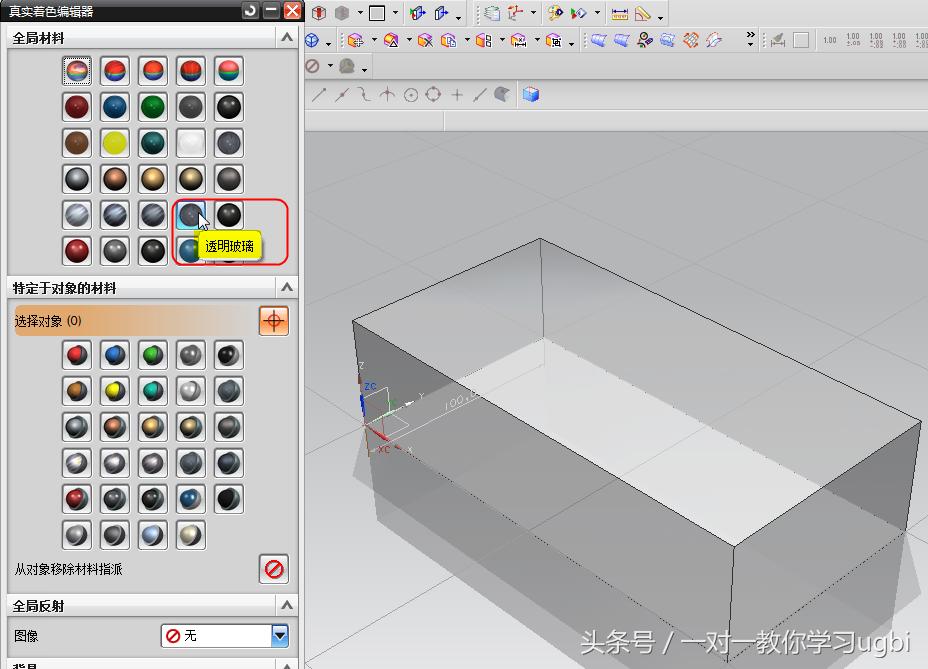Click the snap to quadrant point icon
This screenshot has height=669, width=928.
pos(433,95)
